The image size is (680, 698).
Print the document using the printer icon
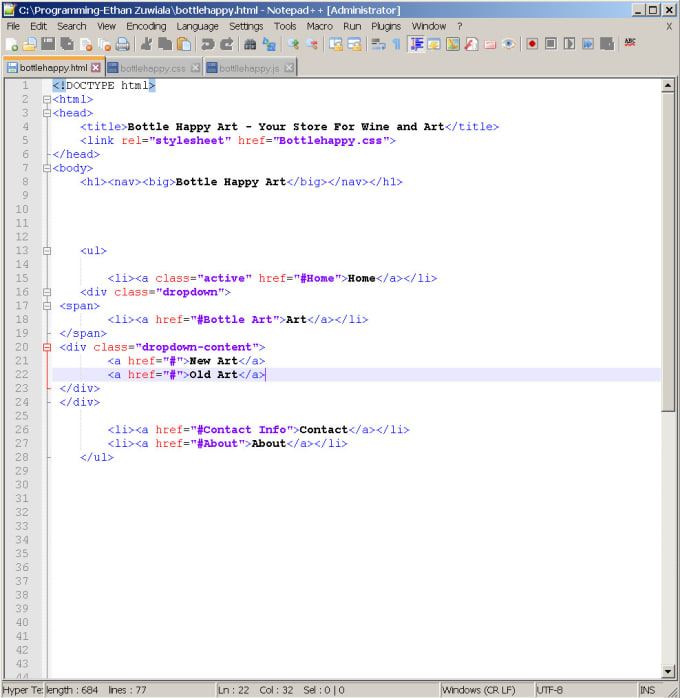[x=122, y=44]
